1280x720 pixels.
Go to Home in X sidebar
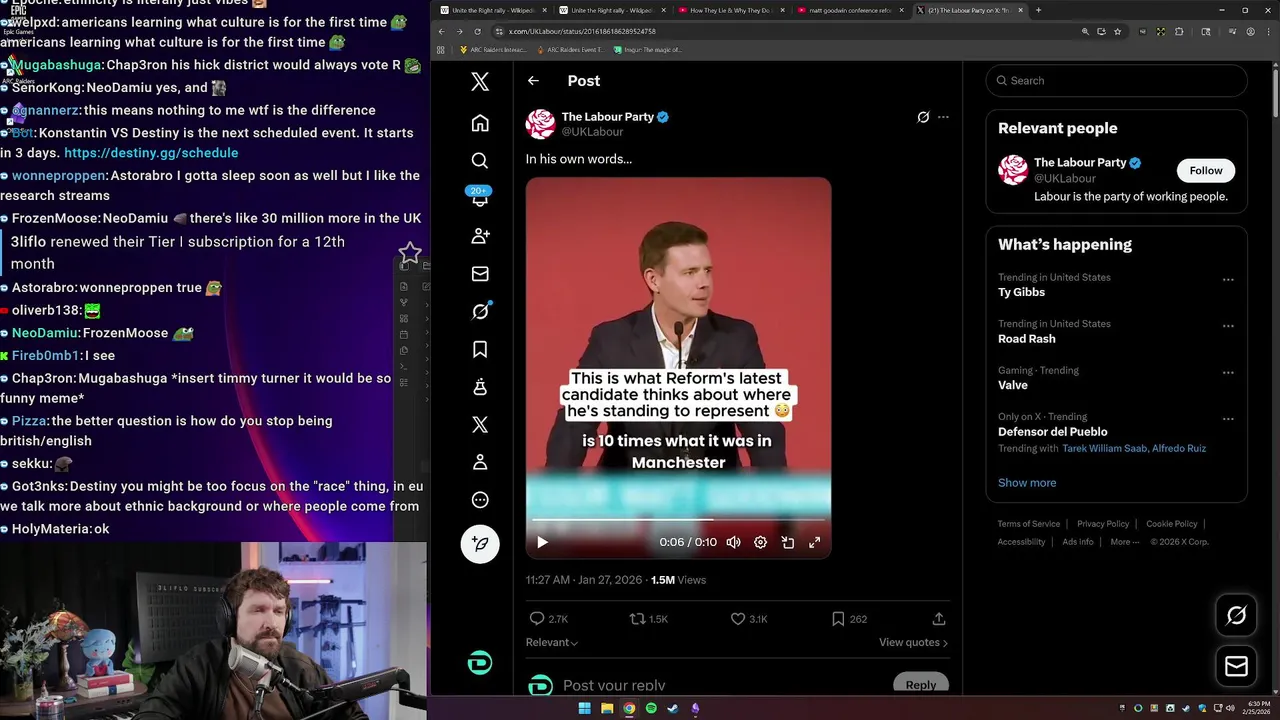pos(480,123)
